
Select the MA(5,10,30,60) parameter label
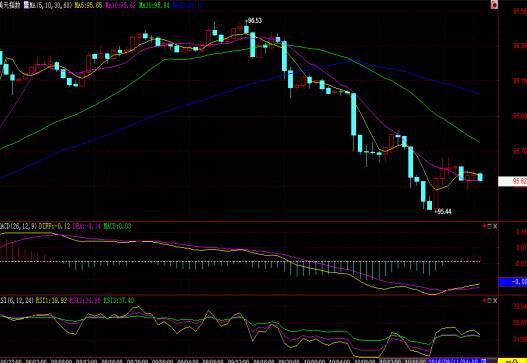coord(51,5)
